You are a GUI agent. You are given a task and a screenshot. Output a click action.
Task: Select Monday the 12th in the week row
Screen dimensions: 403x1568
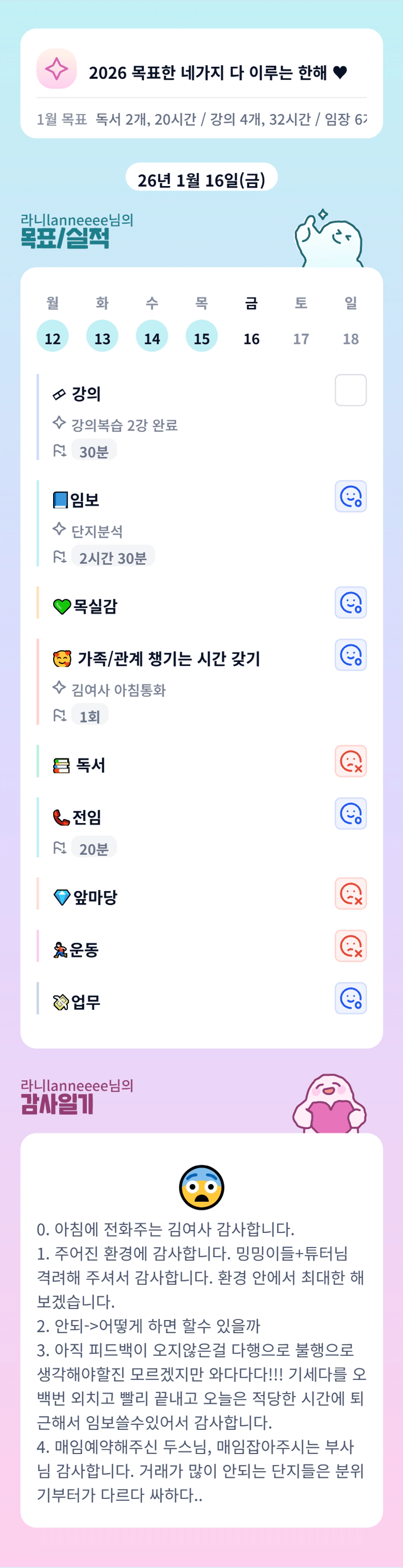[53, 337]
